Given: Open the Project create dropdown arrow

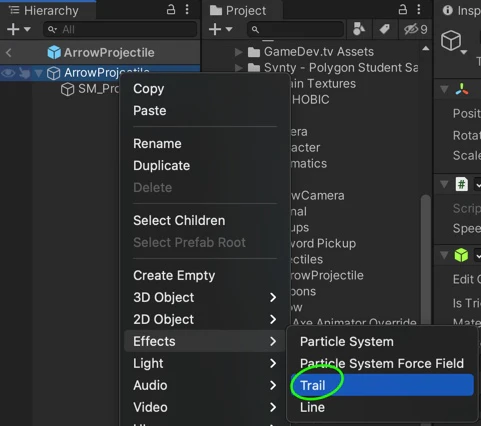Looking at the screenshot, I should tap(229, 29).
